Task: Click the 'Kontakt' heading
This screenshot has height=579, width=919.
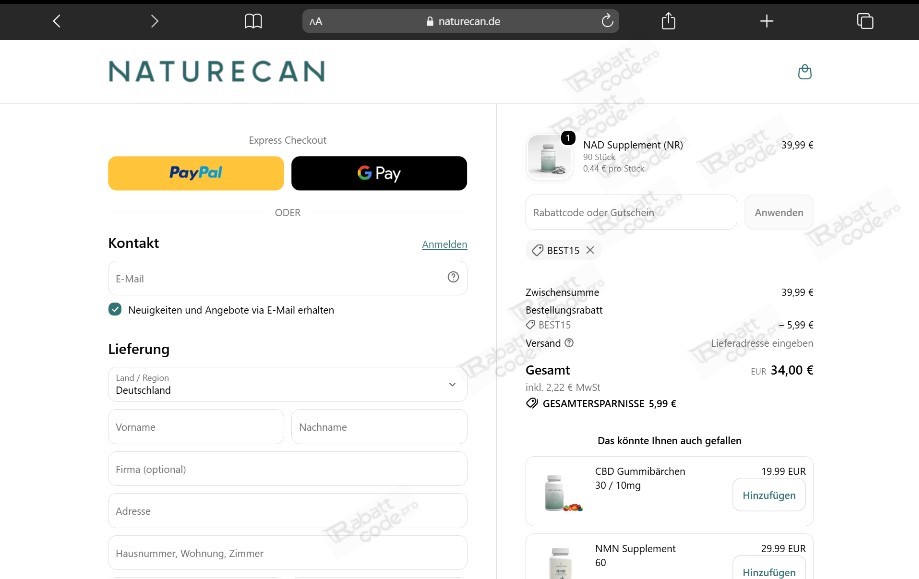Action: pos(134,243)
